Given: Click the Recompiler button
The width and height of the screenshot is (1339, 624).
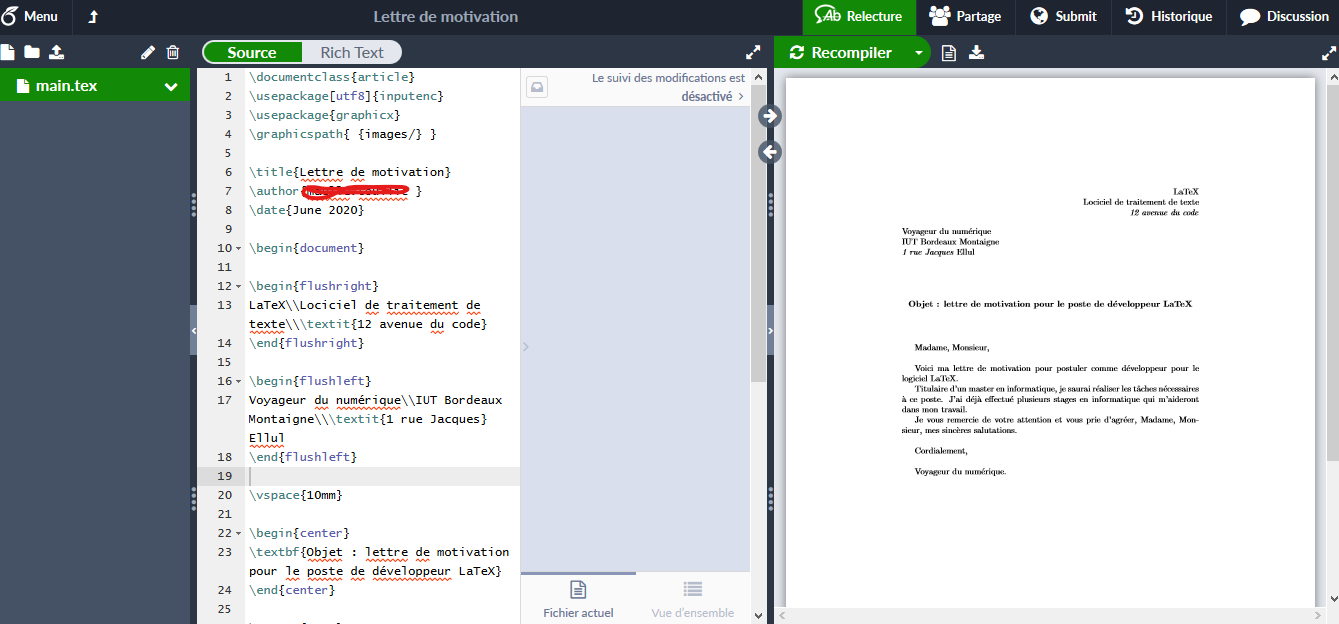Looking at the screenshot, I should [x=840, y=53].
